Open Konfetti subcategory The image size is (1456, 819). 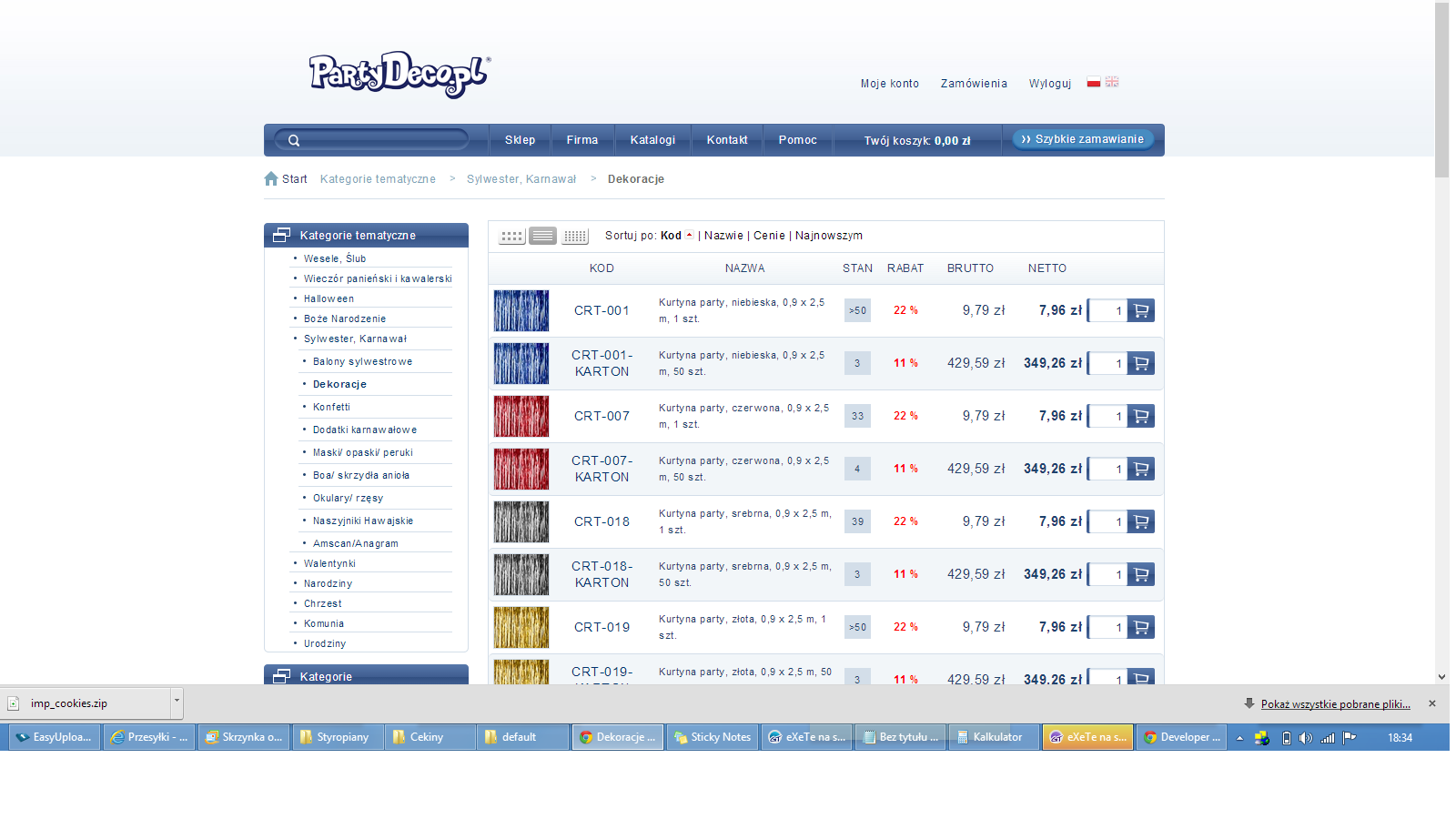(x=331, y=407)
